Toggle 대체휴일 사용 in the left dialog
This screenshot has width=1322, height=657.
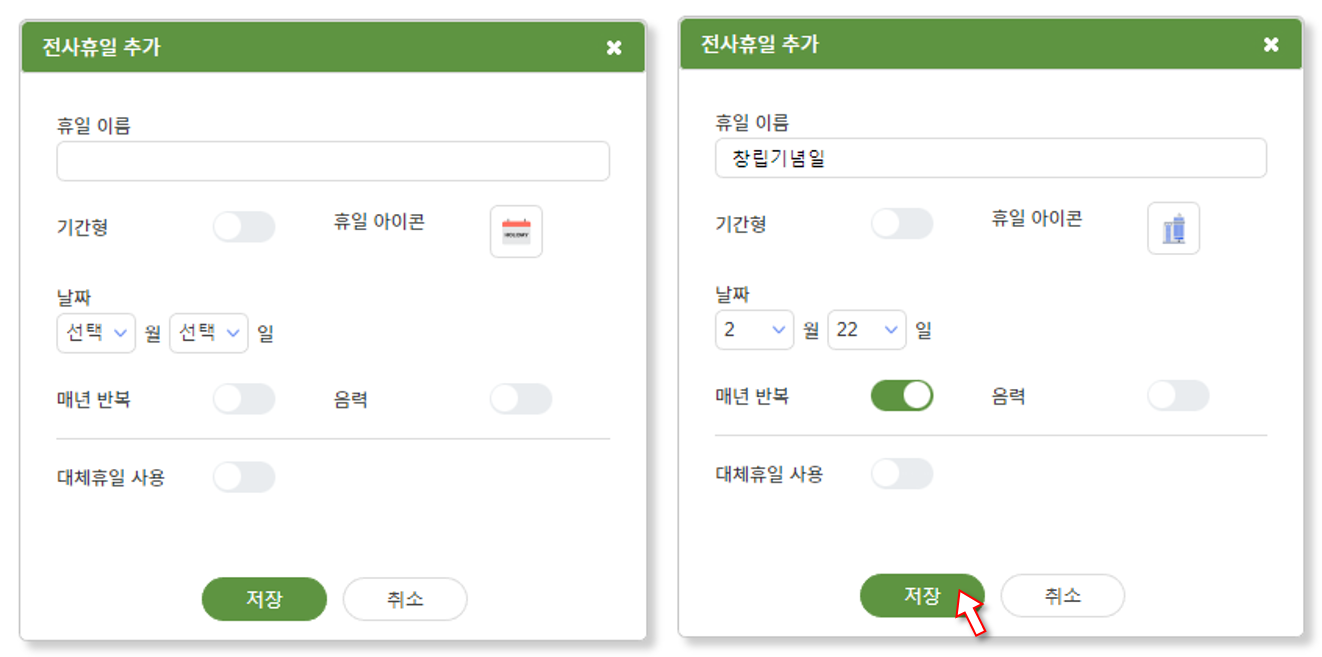(244, 476)
